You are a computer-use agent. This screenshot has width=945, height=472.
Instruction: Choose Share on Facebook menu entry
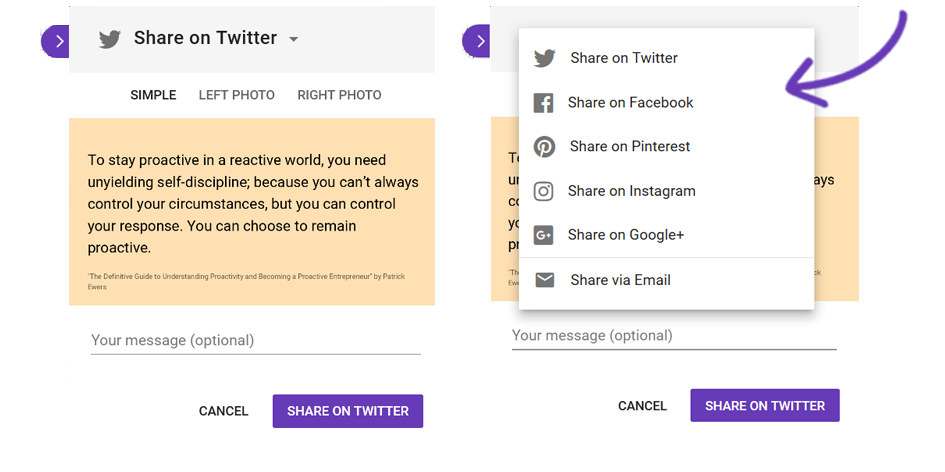point(667,102)
